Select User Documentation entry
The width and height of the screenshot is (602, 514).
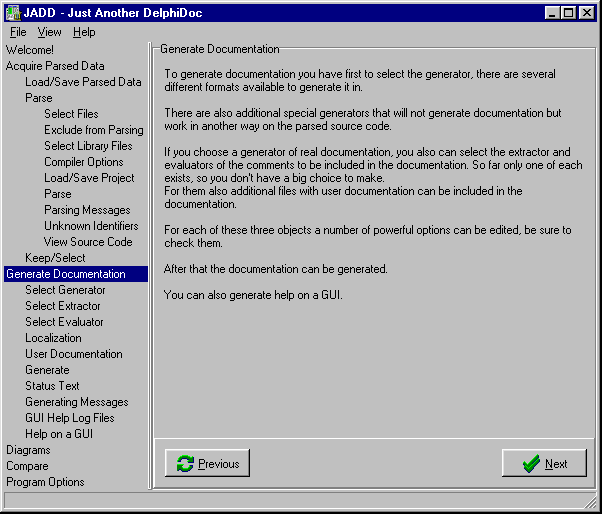point(74,354)
